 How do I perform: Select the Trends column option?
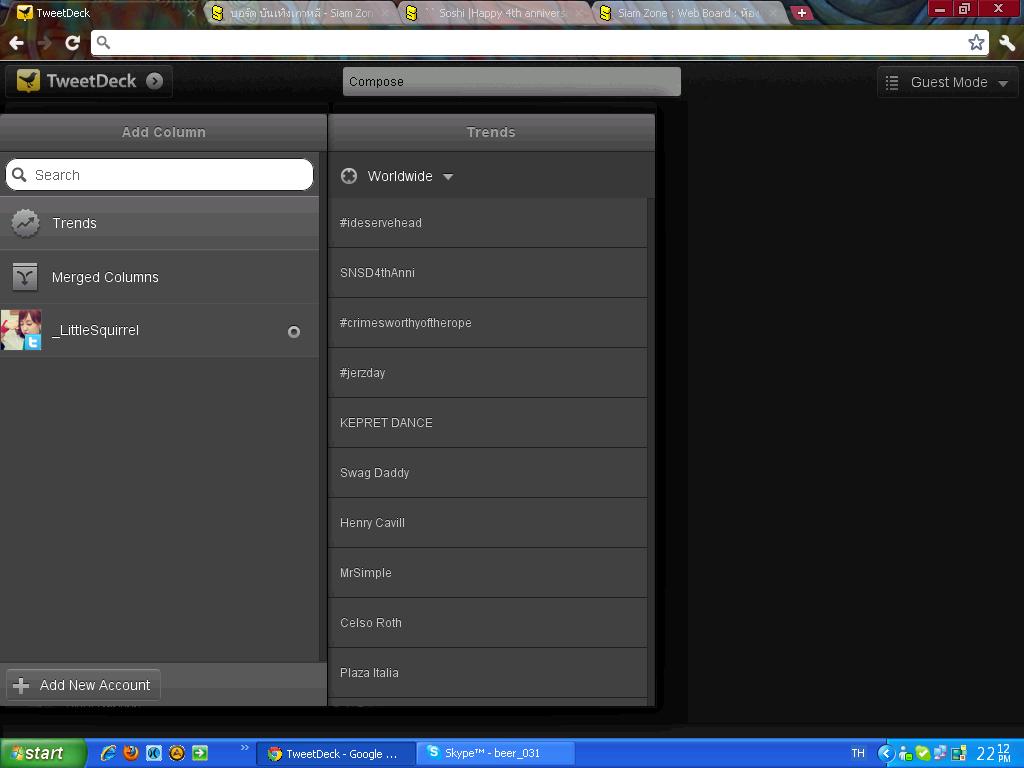tap(159, 223)
